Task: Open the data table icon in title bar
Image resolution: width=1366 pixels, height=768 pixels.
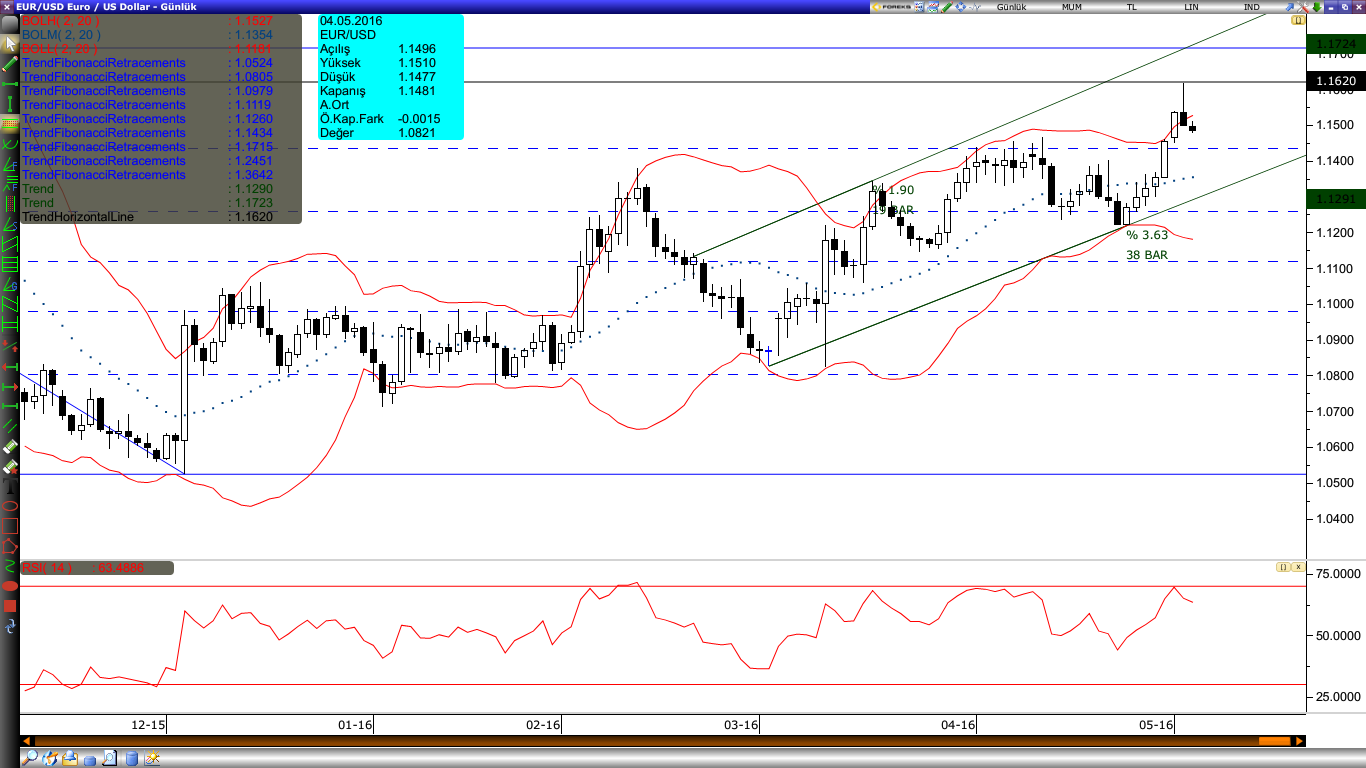Action: pyautogui.click(x=919, y=7)
